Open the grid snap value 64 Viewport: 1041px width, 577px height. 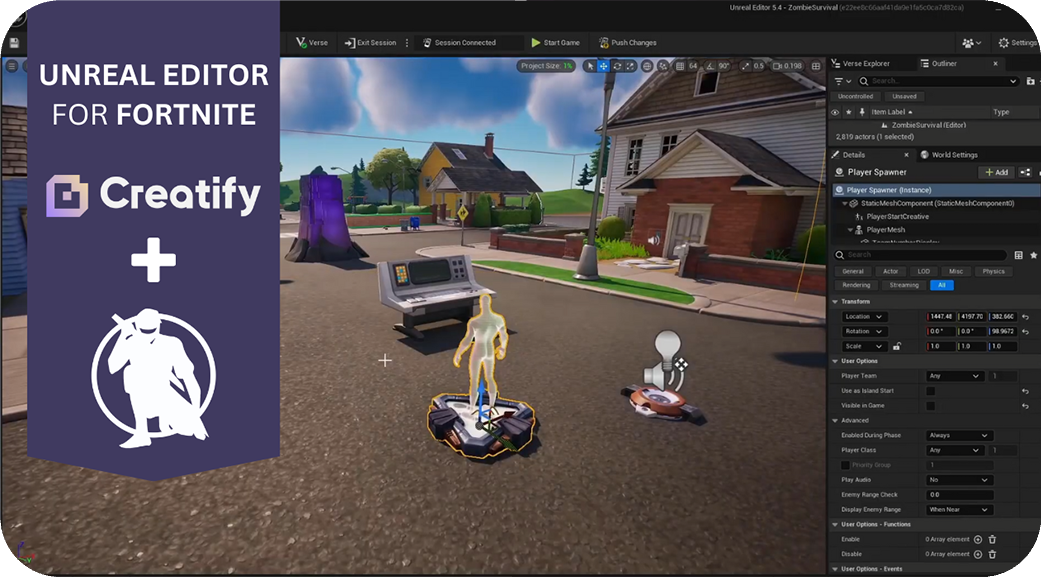693,66
